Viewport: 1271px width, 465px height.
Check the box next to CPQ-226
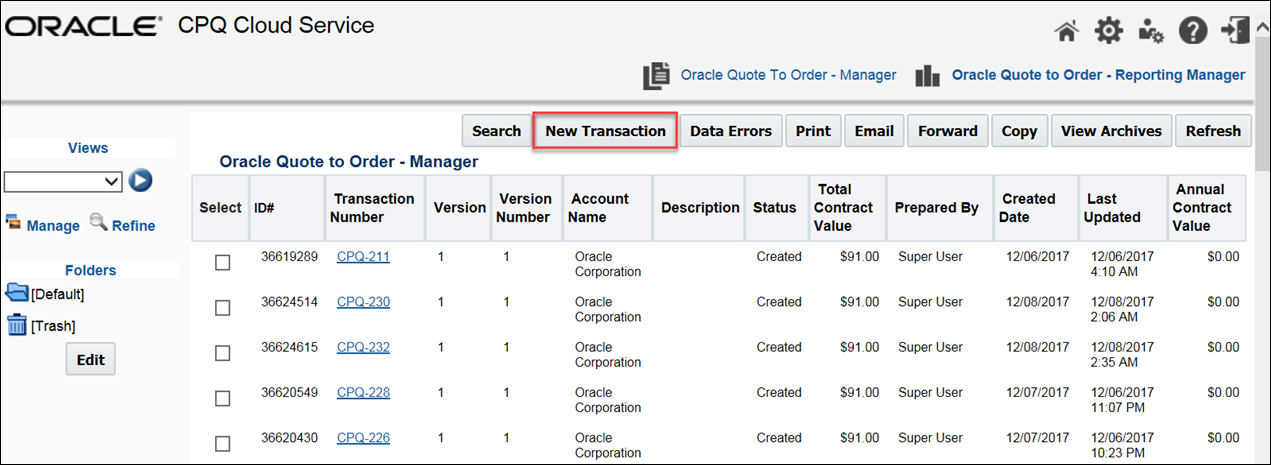click(223, 443)
